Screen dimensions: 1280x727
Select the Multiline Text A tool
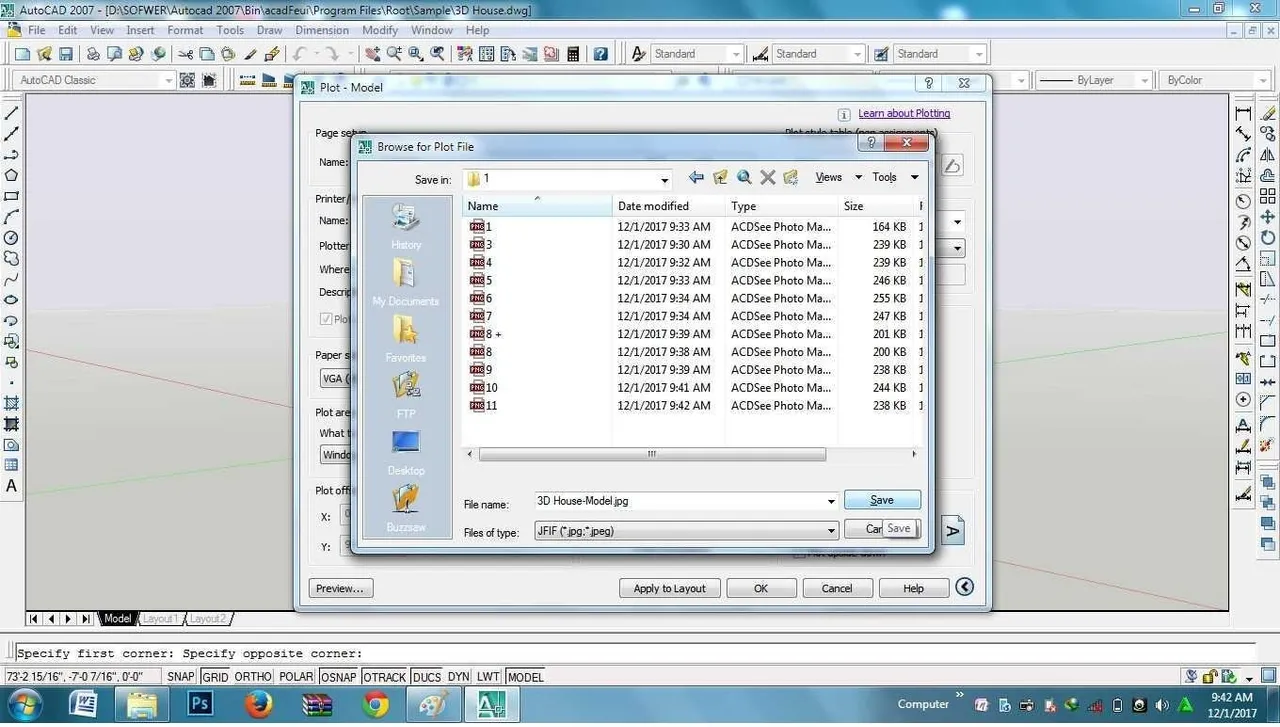pyautogui.click(x=12, y=486)
